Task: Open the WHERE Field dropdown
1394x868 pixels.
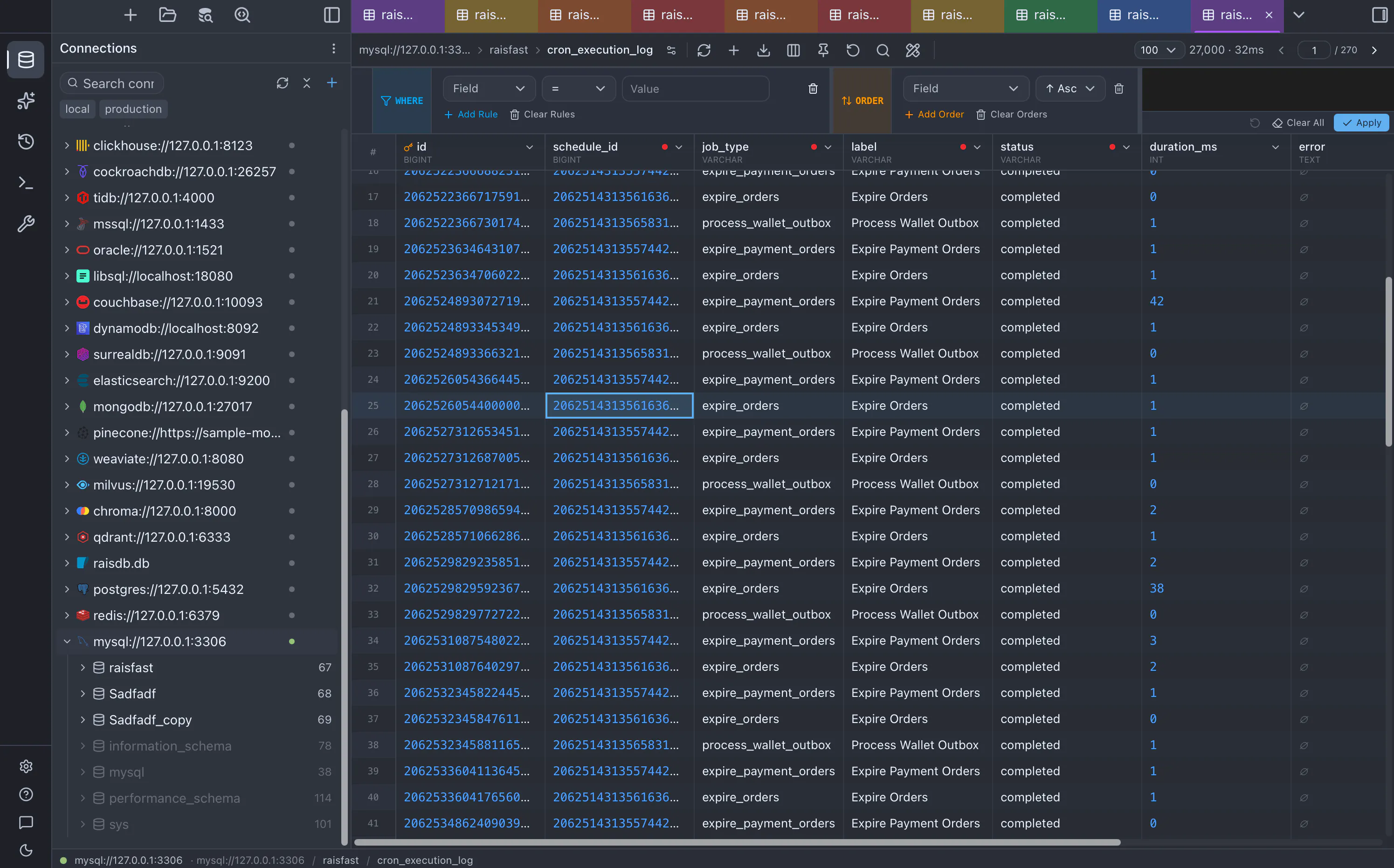Action: pos(489,89)
